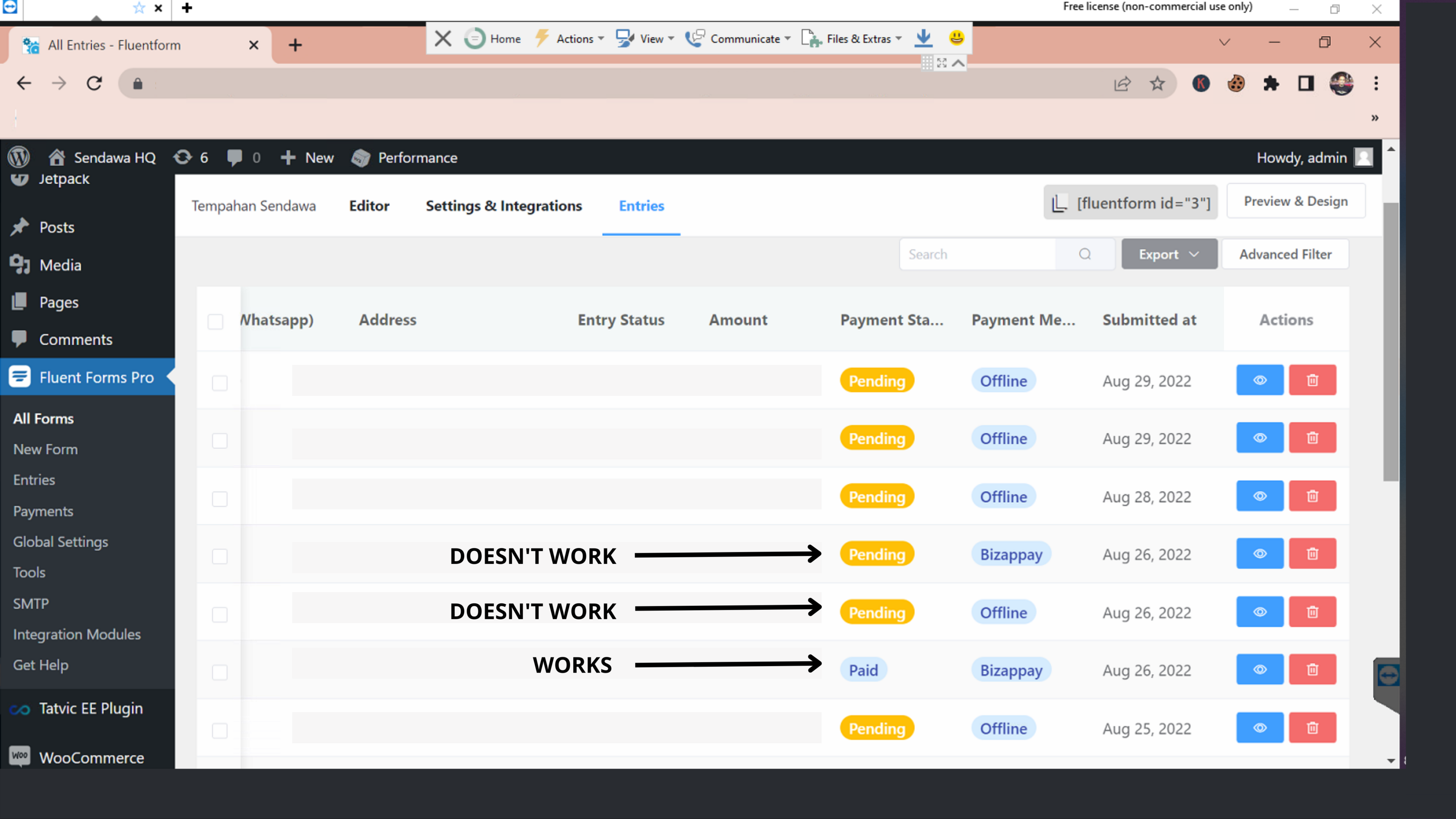Close the TeamViewer toolbar X
Viewport: 1456px width, 819px height.
tap(443, 39)
